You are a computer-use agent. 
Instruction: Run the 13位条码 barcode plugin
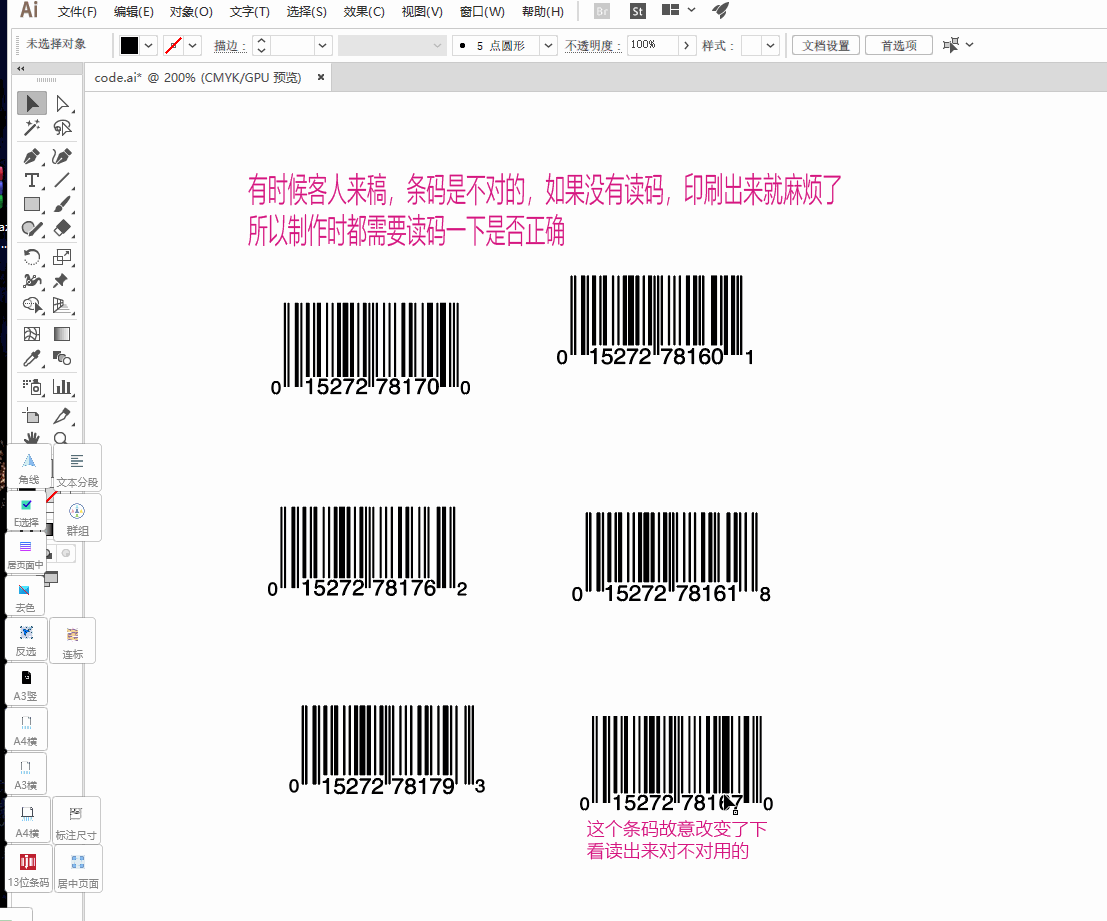28,869
